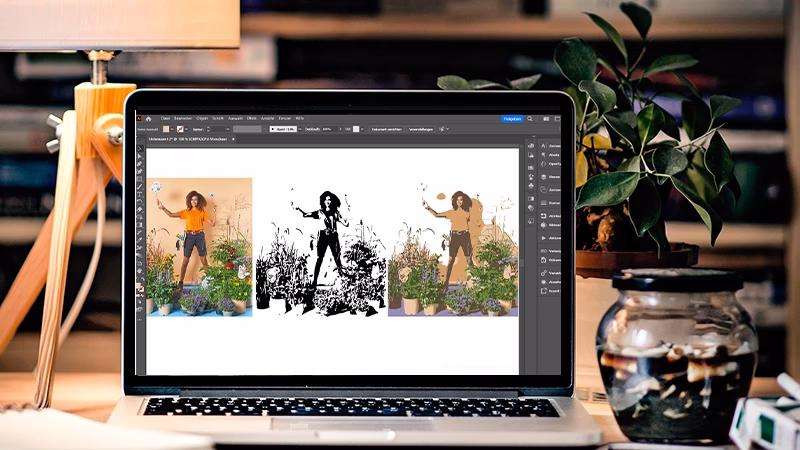
Task: Open the Datei menu
Action: 166,118
